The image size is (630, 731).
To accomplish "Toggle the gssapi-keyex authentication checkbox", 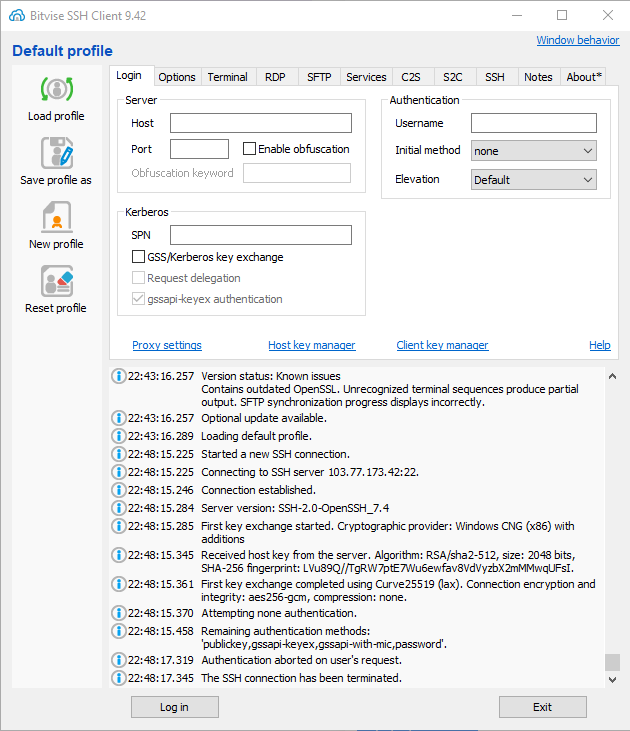I will tap(138, 299).
